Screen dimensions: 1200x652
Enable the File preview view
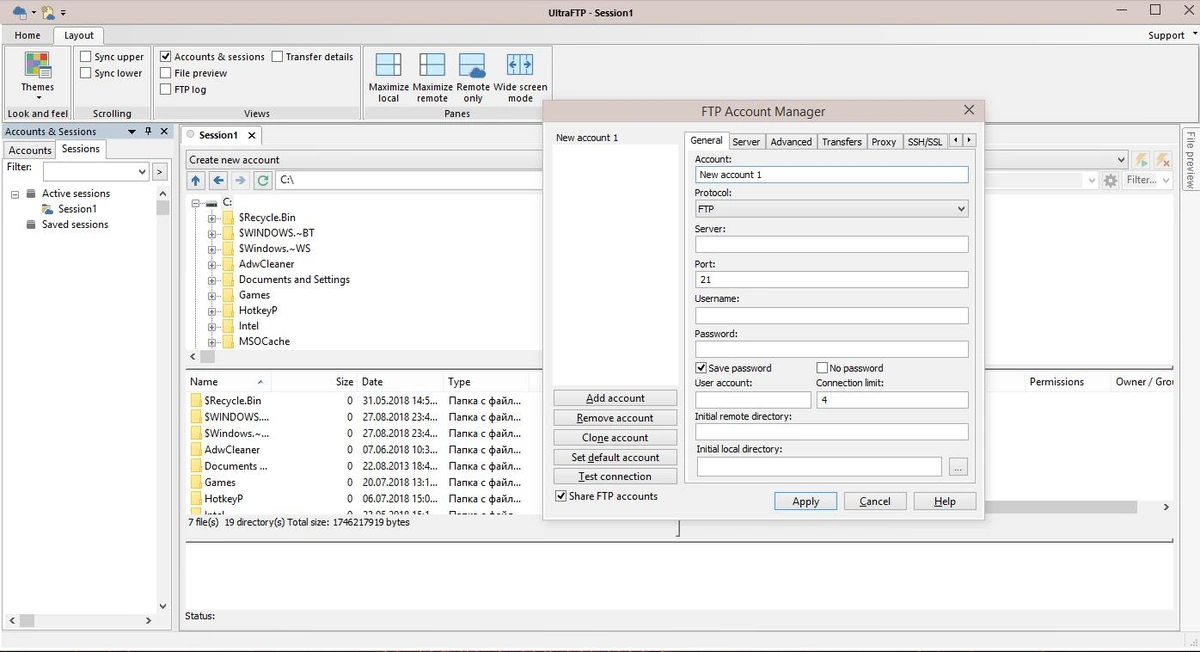tap(166, 73)
